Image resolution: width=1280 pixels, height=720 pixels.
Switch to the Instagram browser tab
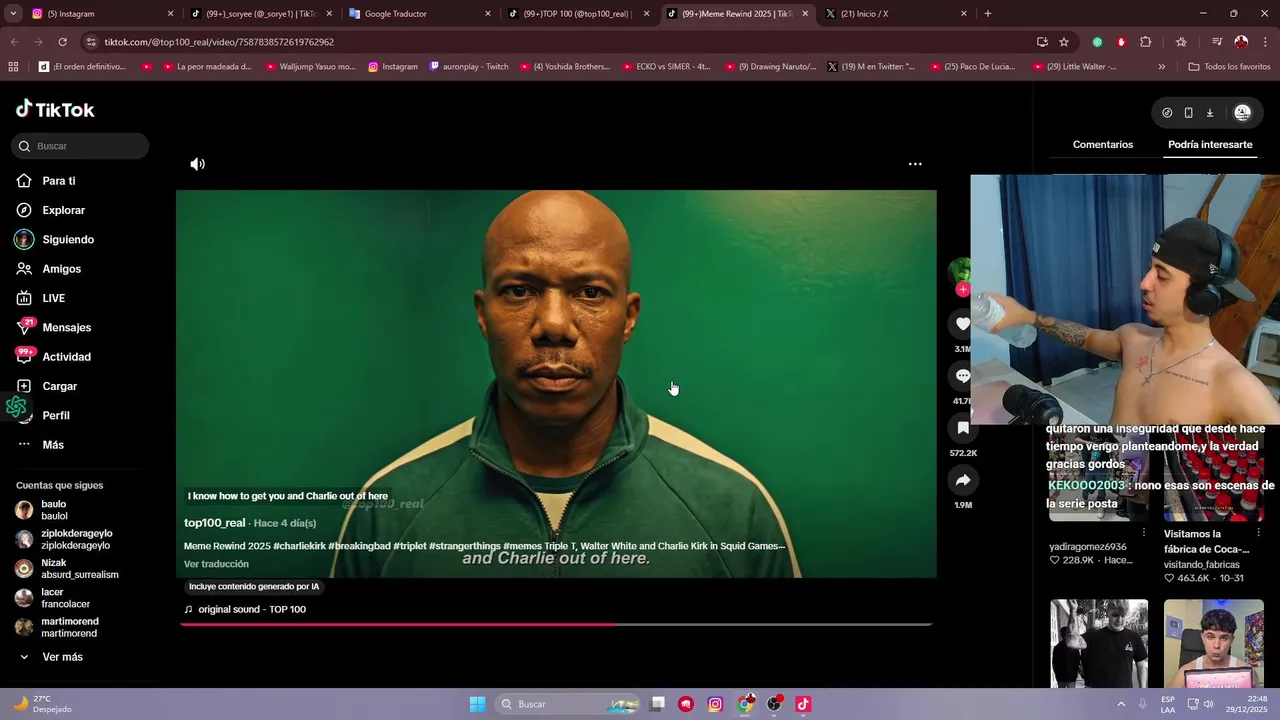(100, 14)
